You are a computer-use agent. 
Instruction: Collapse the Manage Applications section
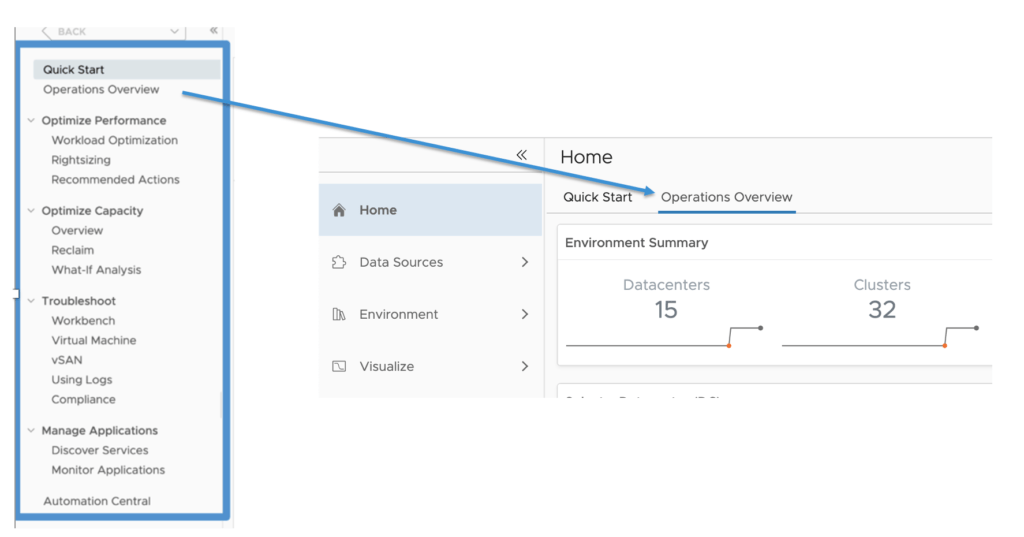[32, 431]
